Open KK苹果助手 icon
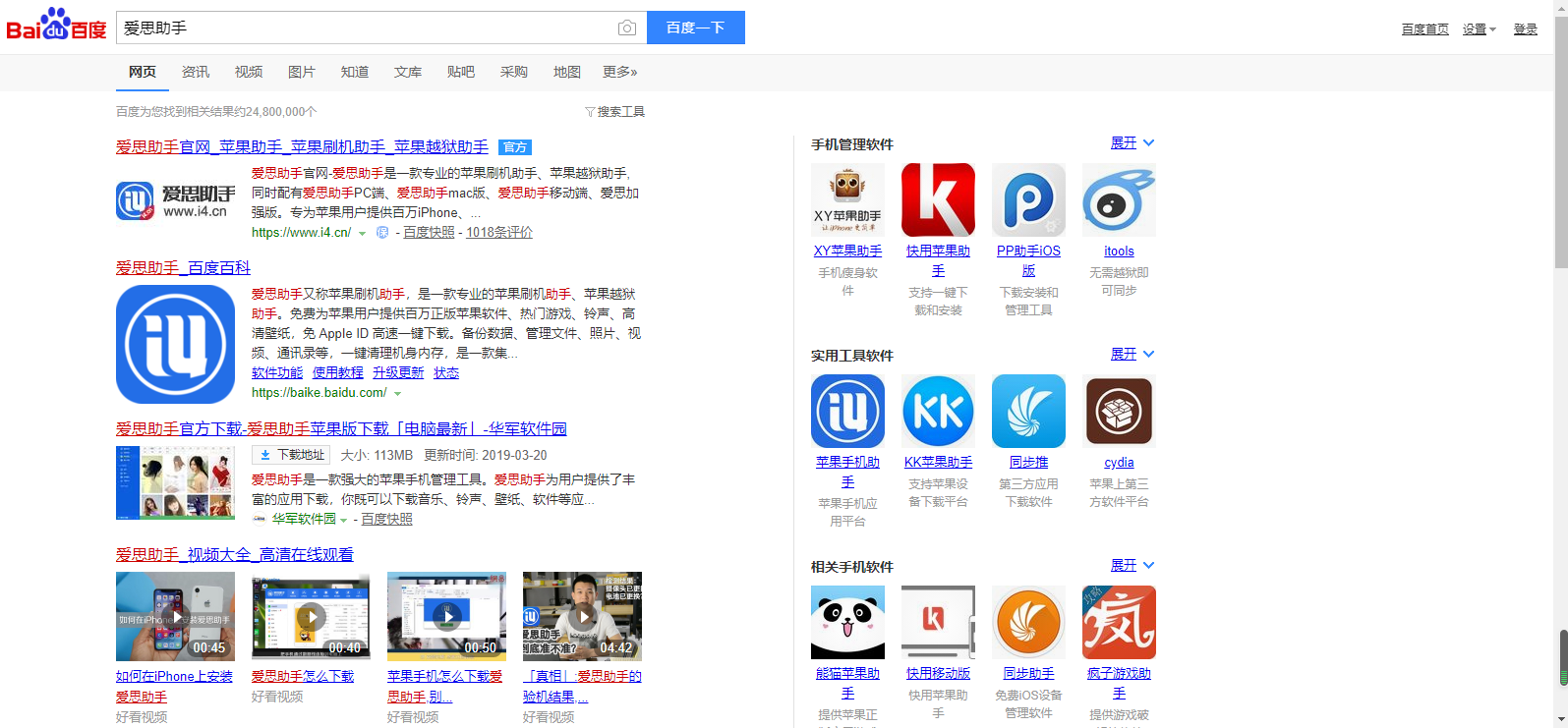 (x=938, y=411)
